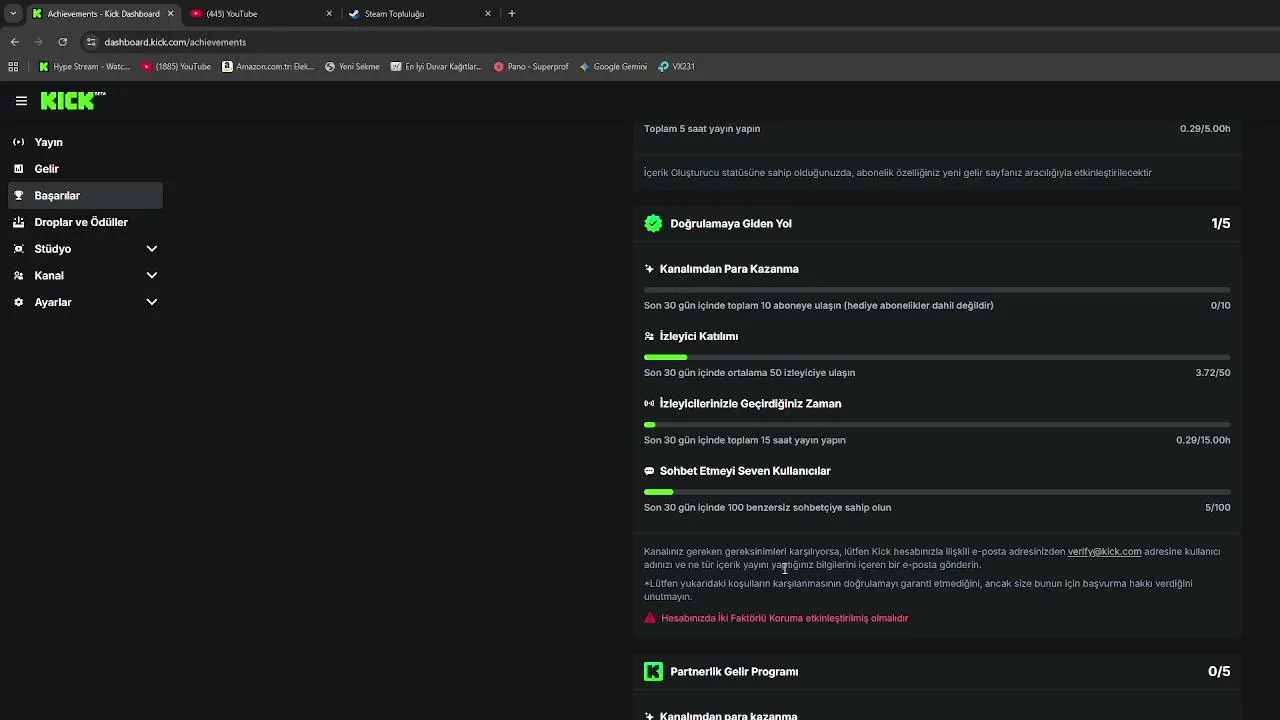Image resolution: width=1280 pixels, height=720 pixels.
Task: Open a new browser tab
Action: [x=512, y=14]
